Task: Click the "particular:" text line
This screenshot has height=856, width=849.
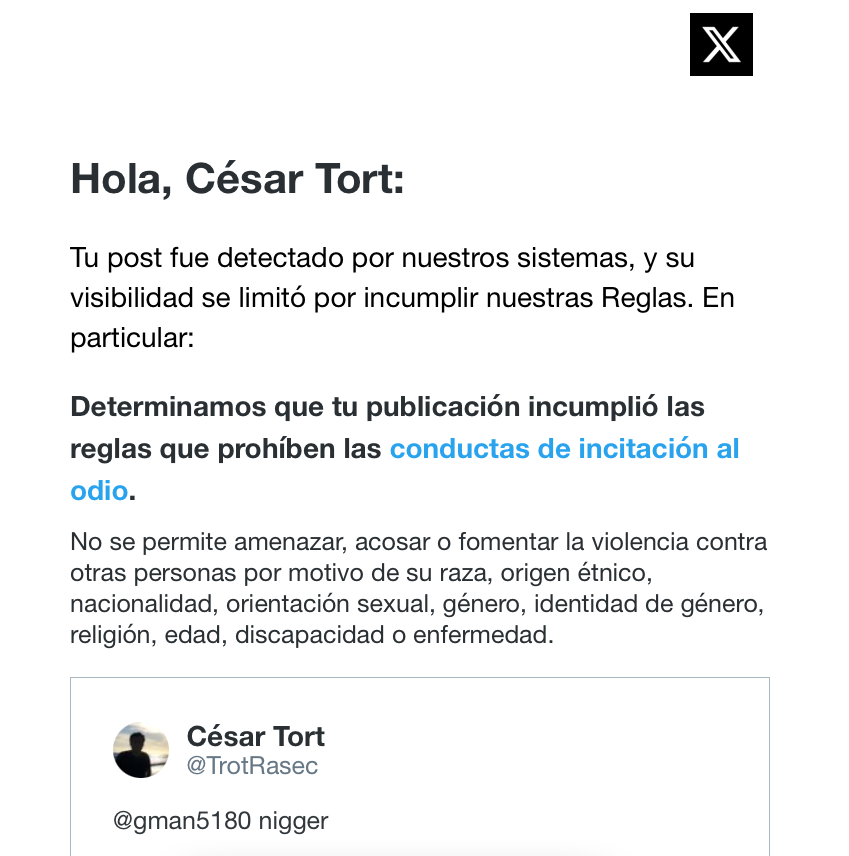Action: (x=132, y=338)
